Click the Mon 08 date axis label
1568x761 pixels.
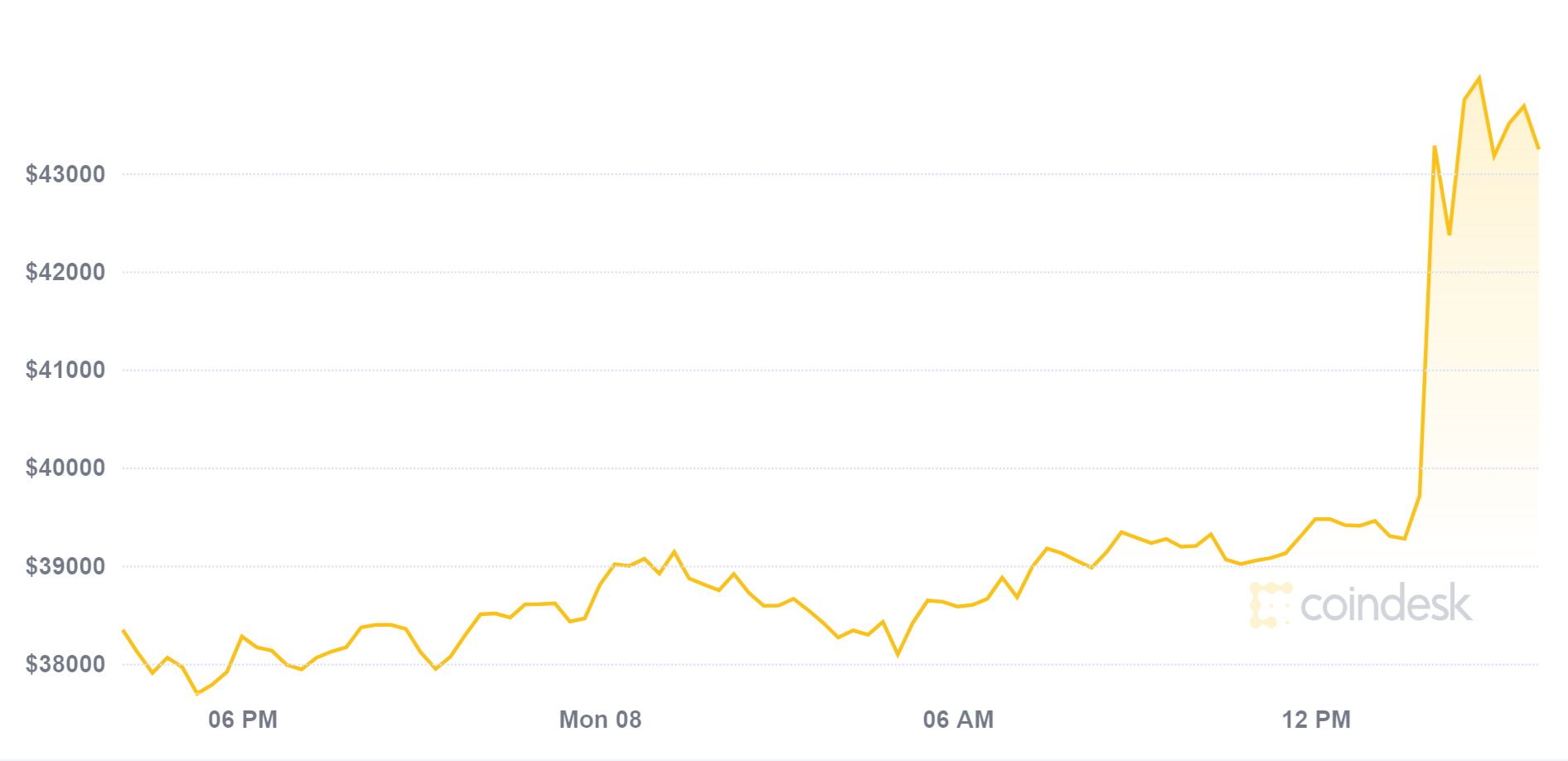click(600, 720)
